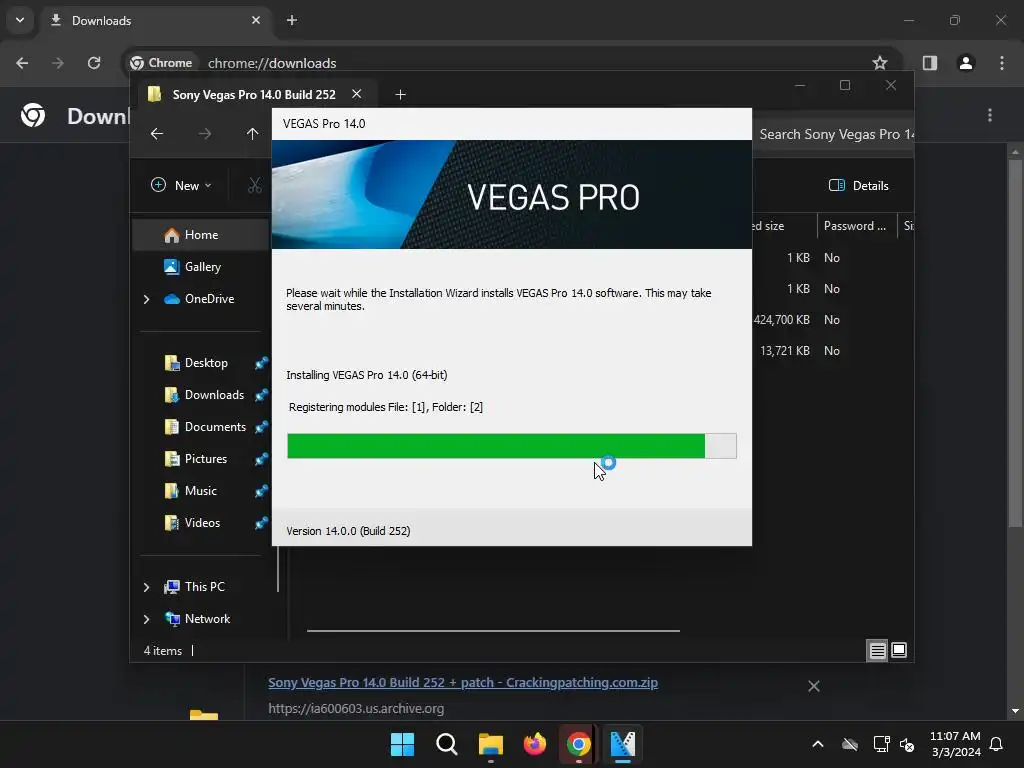
Task: Unpin Documents using its pin icon
Action: pos(261,427)
